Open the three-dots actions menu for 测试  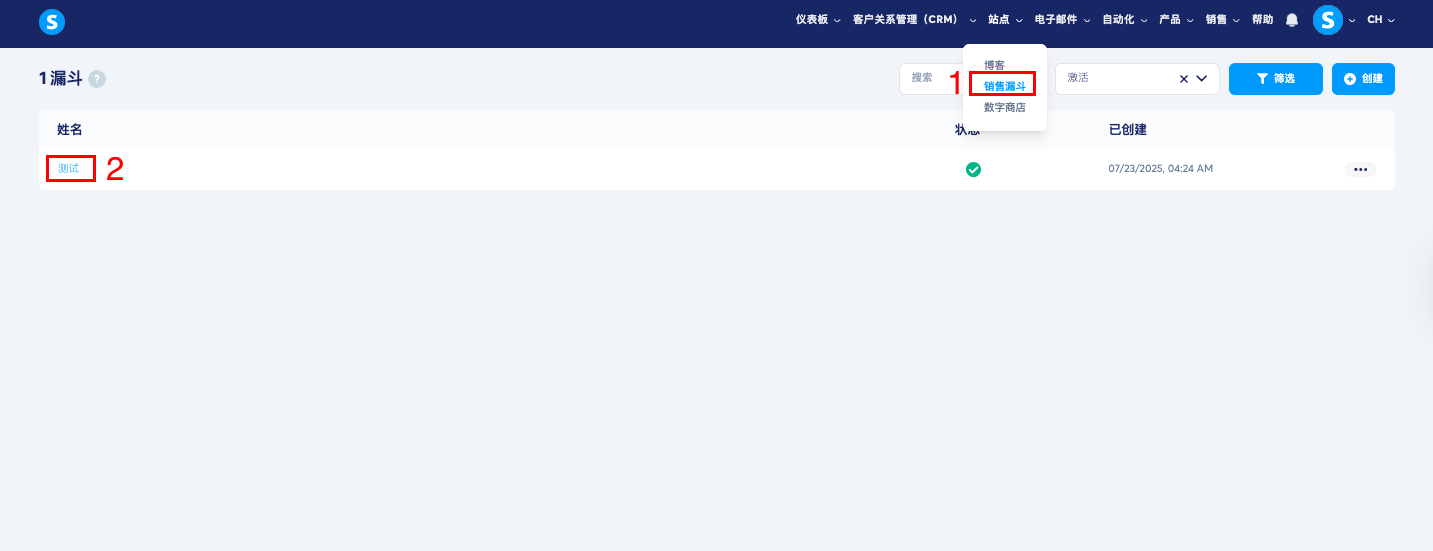coord(1360,169)
